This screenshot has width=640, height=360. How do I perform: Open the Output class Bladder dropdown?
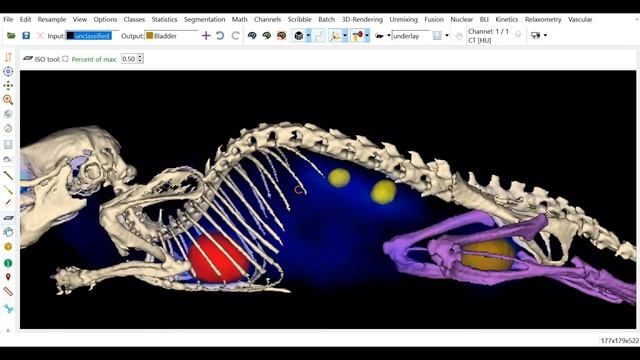click(171, 36)
